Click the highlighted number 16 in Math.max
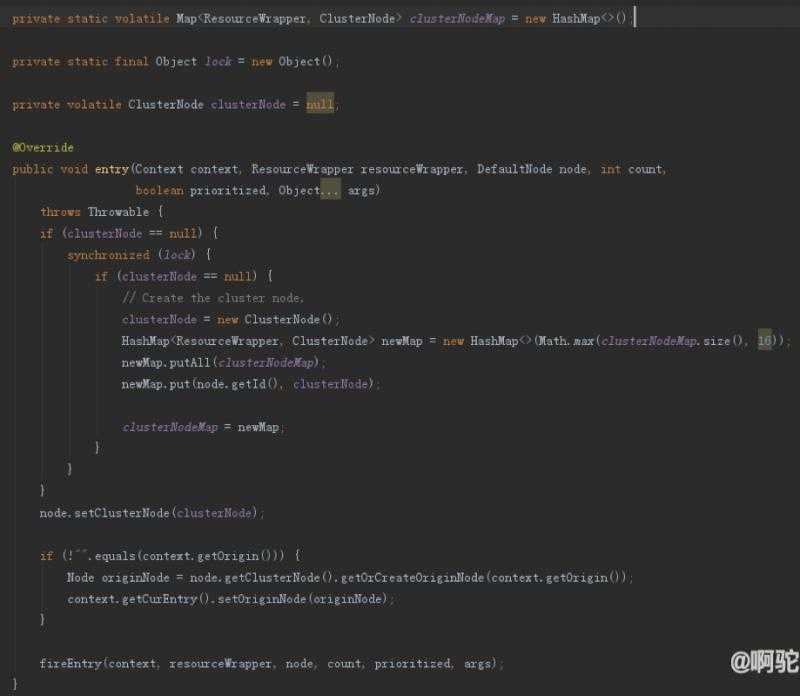The height and width of the screenshot is (696, 800). (764, 340)
